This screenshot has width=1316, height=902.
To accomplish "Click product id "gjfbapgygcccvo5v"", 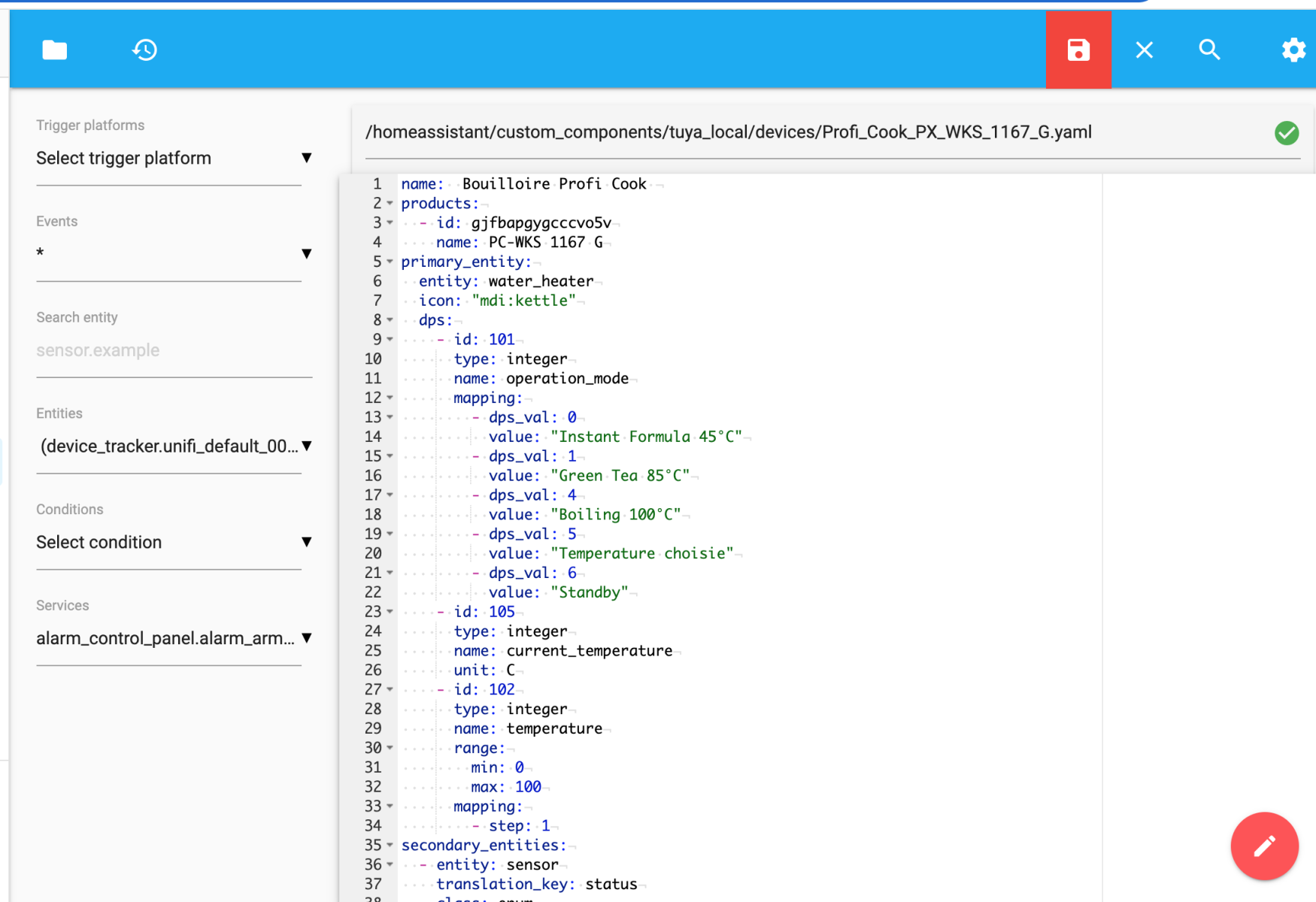I will 541,223.
